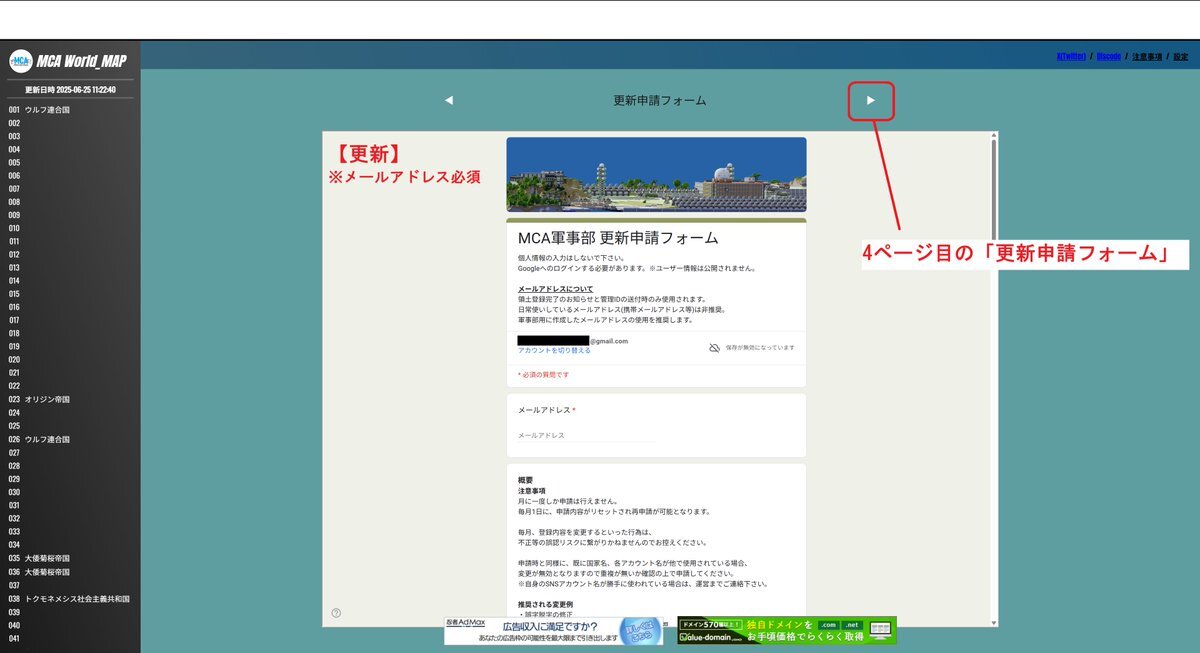Select row 011 in the sidebar list

[x=70, y=241]
